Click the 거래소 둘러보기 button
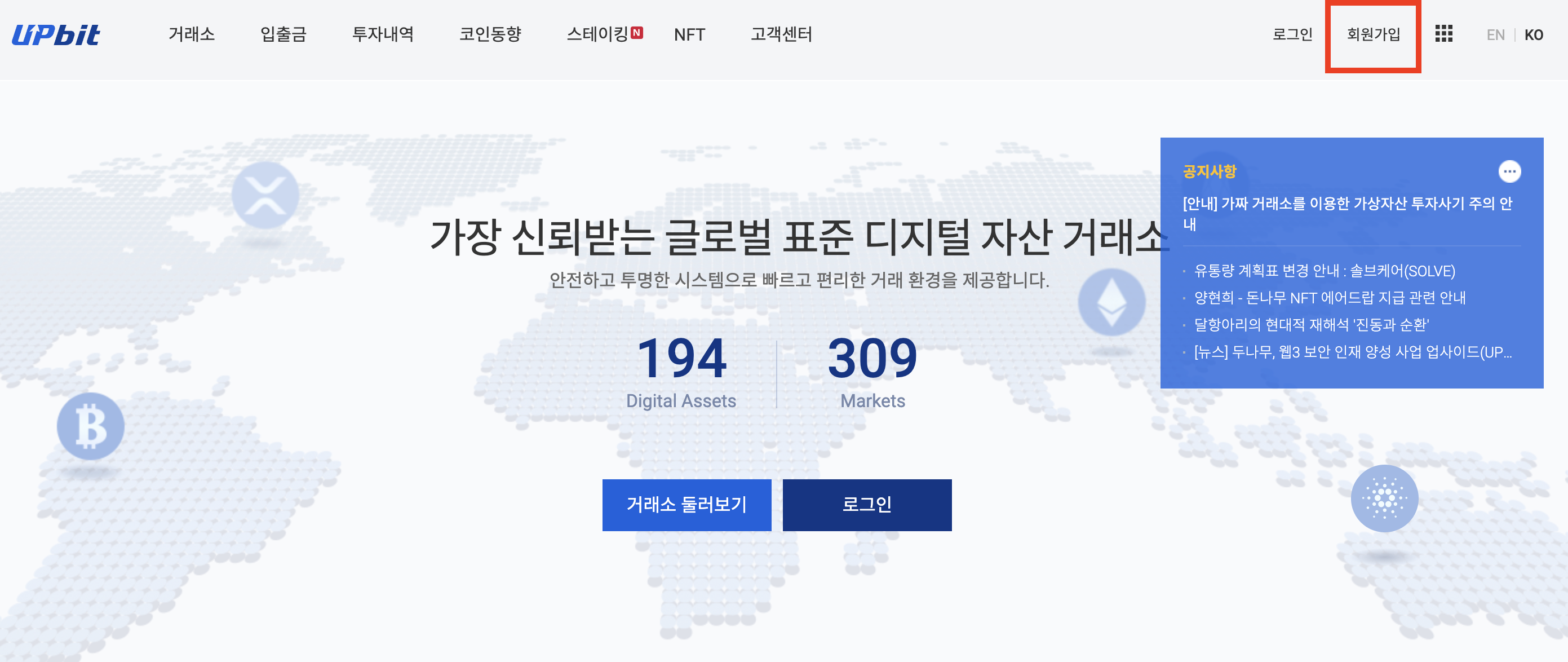1568x662 pixels. pos(686,504)
